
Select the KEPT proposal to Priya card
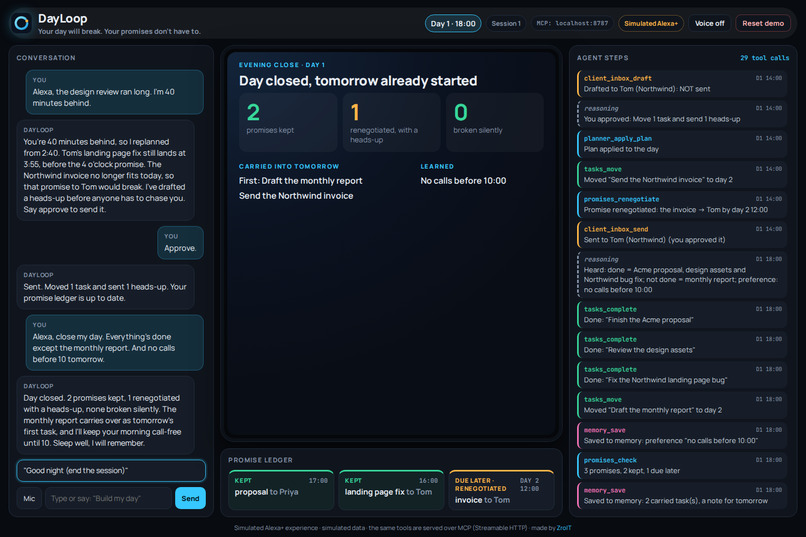(281, 490)
